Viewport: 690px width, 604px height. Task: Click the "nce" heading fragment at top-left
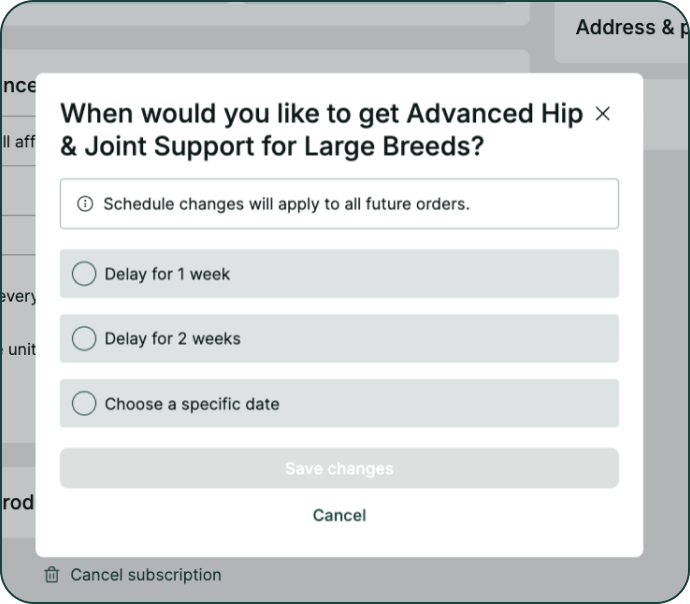[18, 86]
